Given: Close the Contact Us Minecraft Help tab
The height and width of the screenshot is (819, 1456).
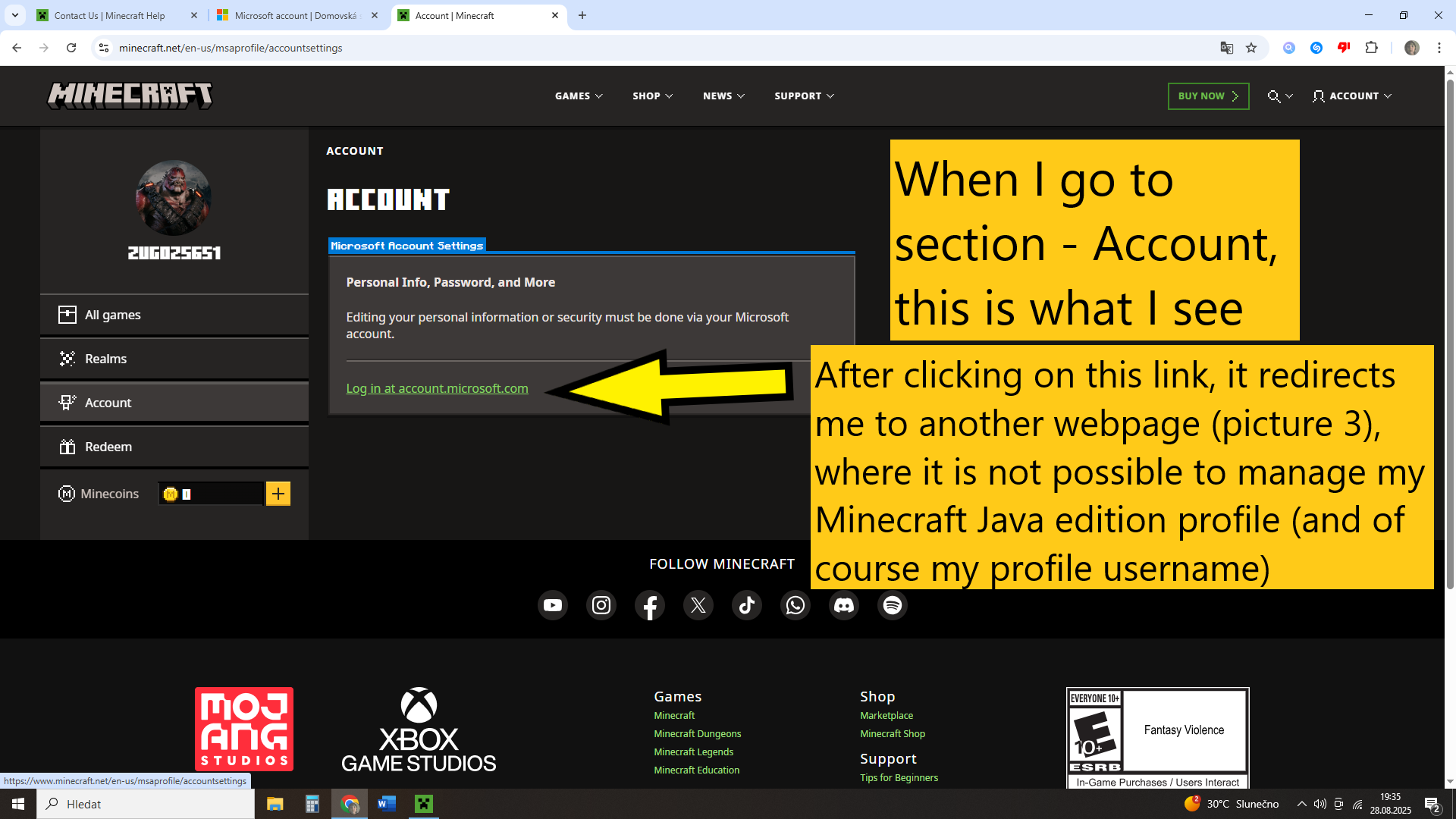Looking at the screenshot, I should [194, 15].
